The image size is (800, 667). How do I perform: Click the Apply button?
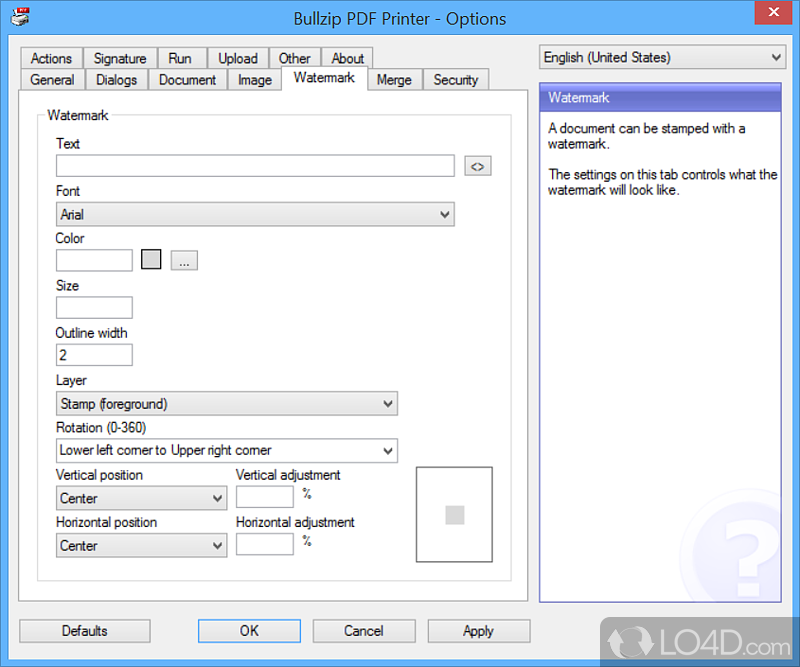coord(479,631)
